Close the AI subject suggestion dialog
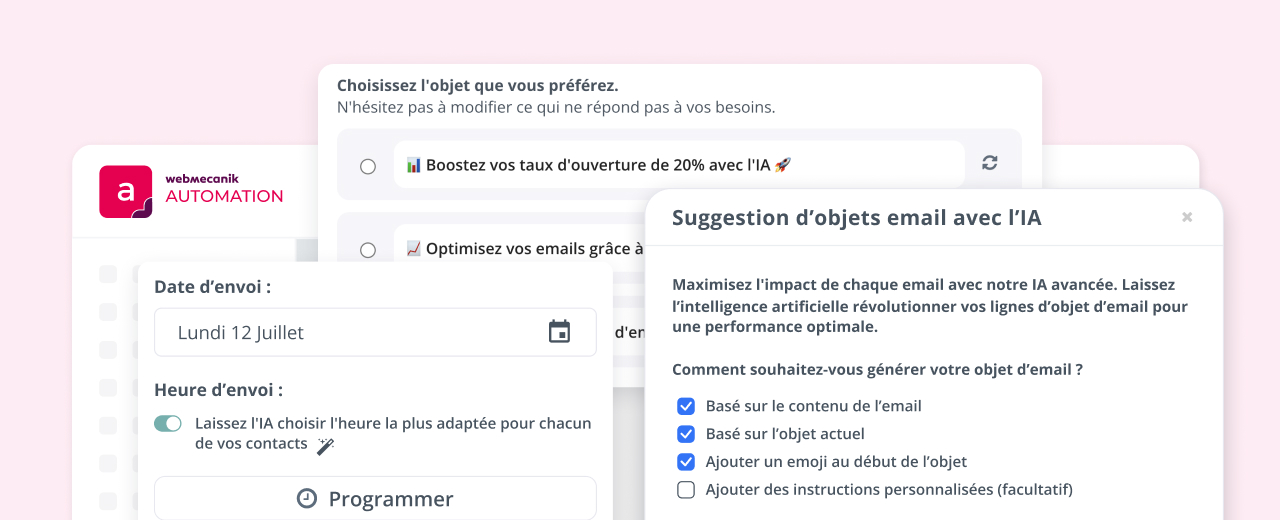 pyautogui.click(x=1187, y=217)
